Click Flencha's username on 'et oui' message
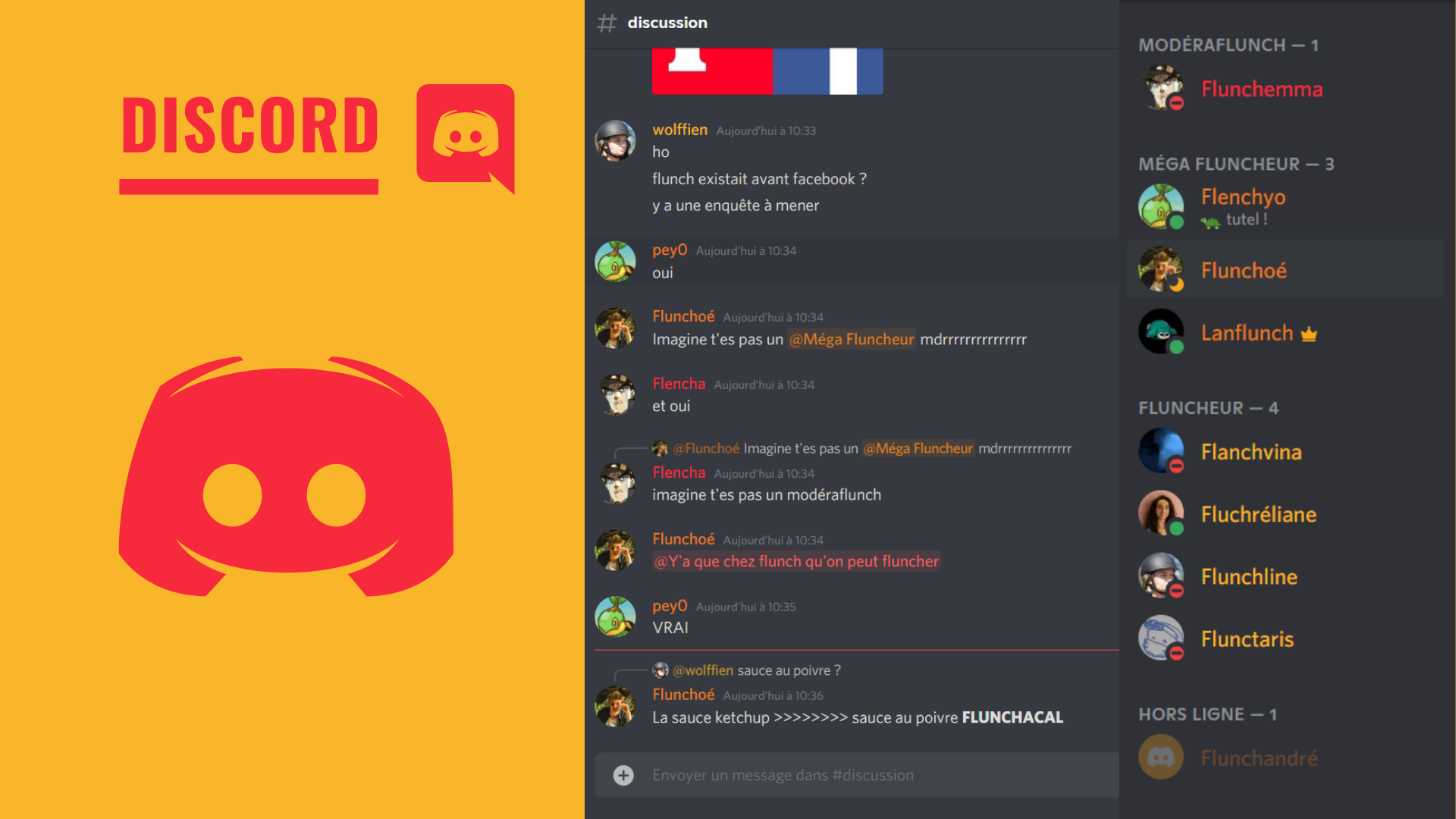Image resolution: width=1456 pixels, height=819 pixels. pyautogui.click(x=679, y=384)
